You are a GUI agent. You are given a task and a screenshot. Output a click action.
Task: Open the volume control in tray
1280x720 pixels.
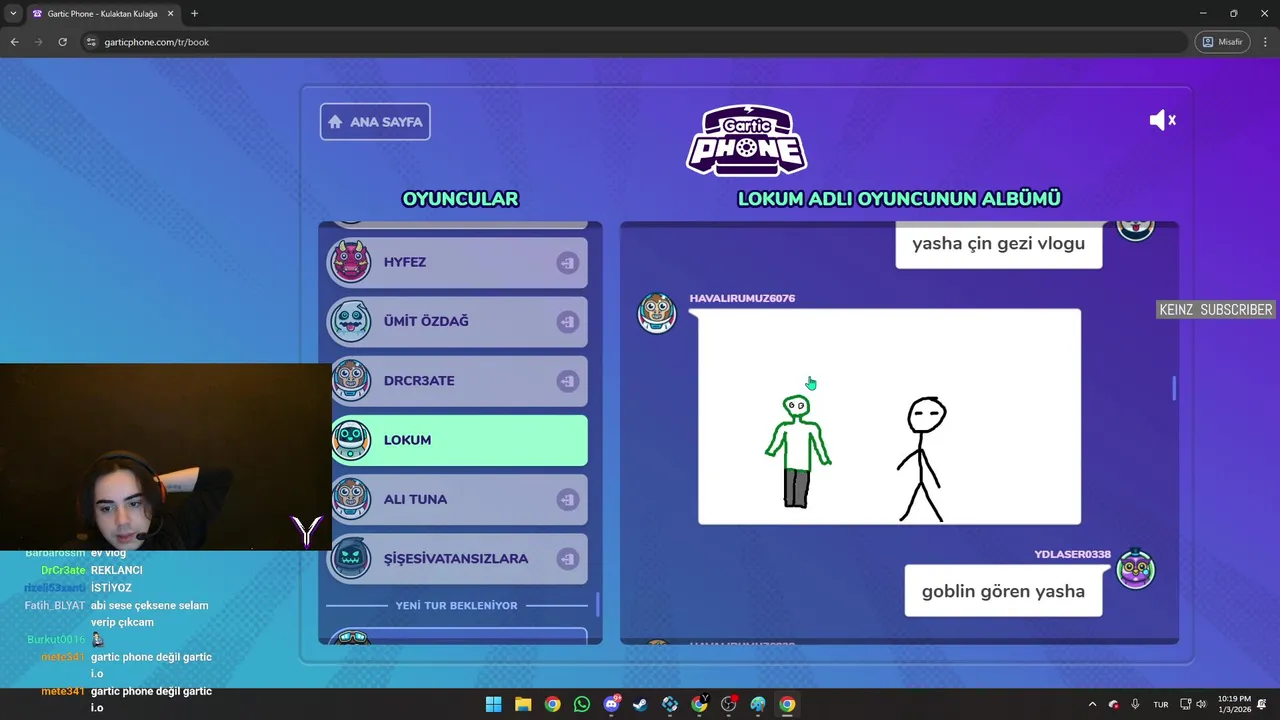click(1201, 704)
